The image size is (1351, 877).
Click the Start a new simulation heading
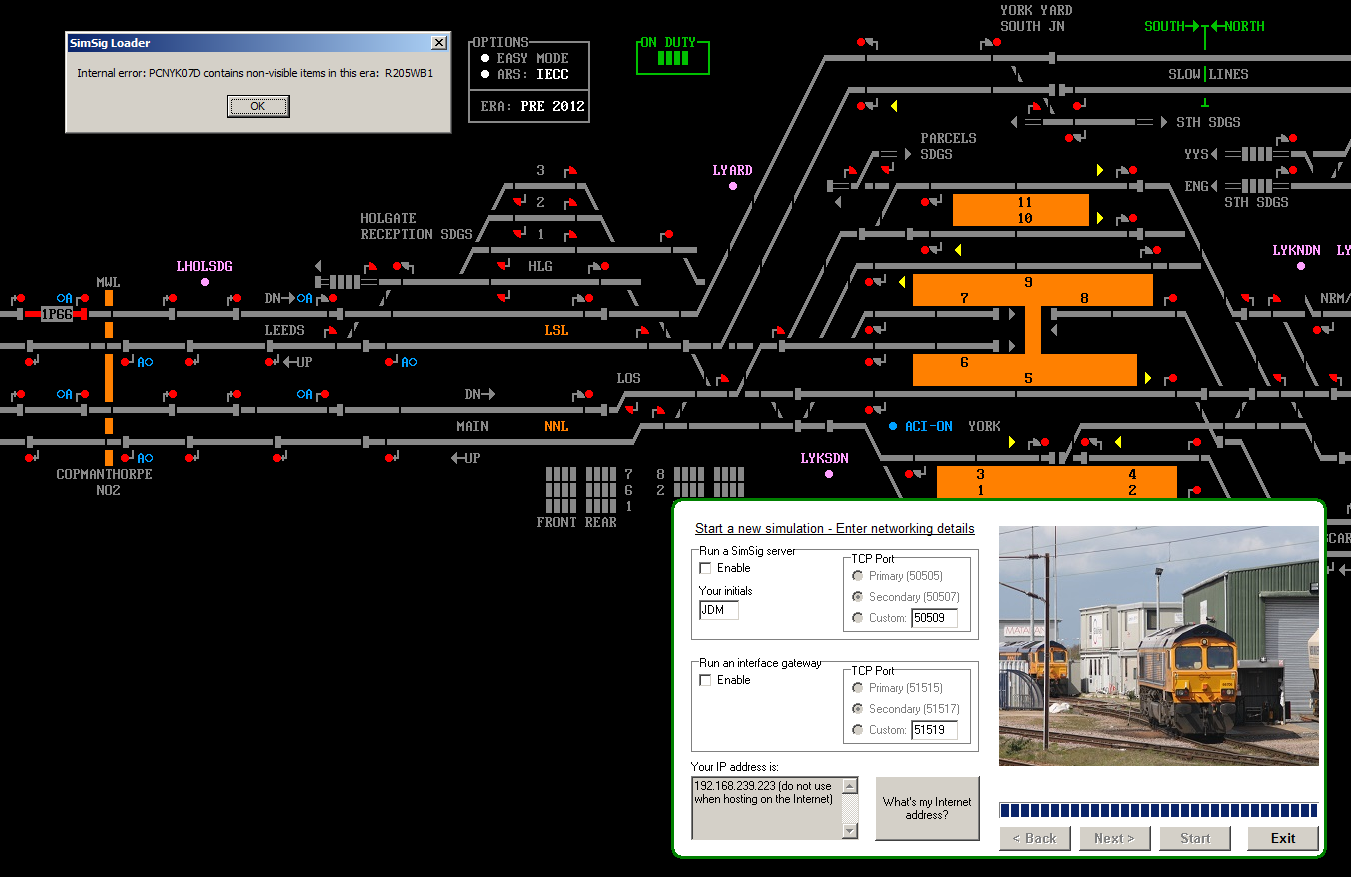[834, 529]
